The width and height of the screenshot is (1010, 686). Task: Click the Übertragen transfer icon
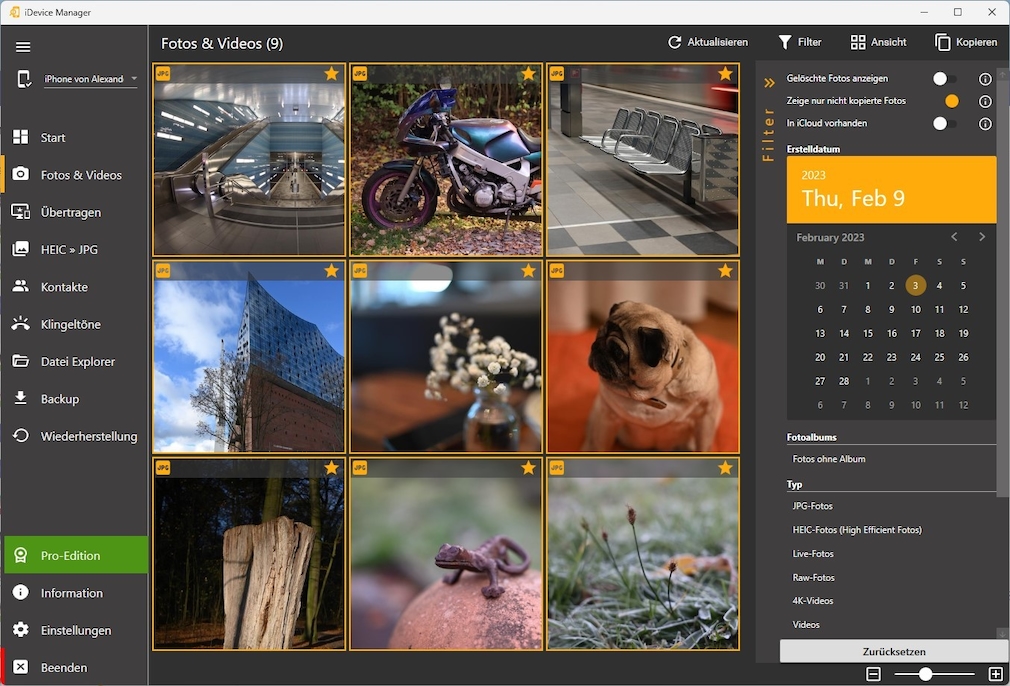pos(21,212)
